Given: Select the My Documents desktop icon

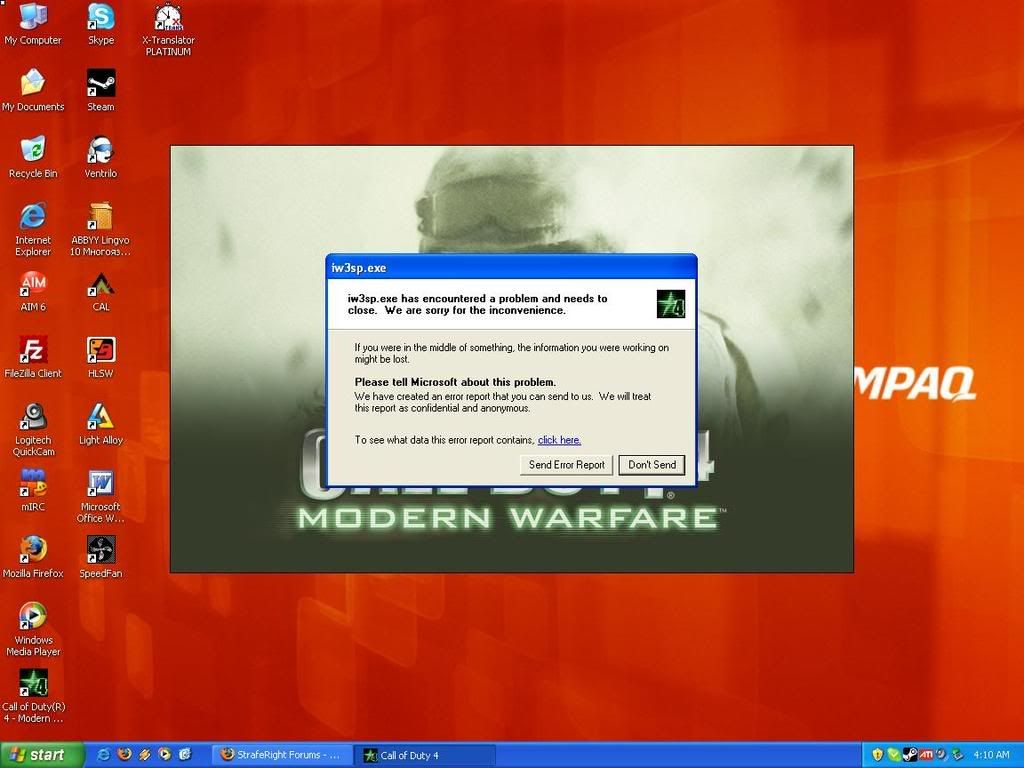Looking at the screenshot, I should [33, 90].
